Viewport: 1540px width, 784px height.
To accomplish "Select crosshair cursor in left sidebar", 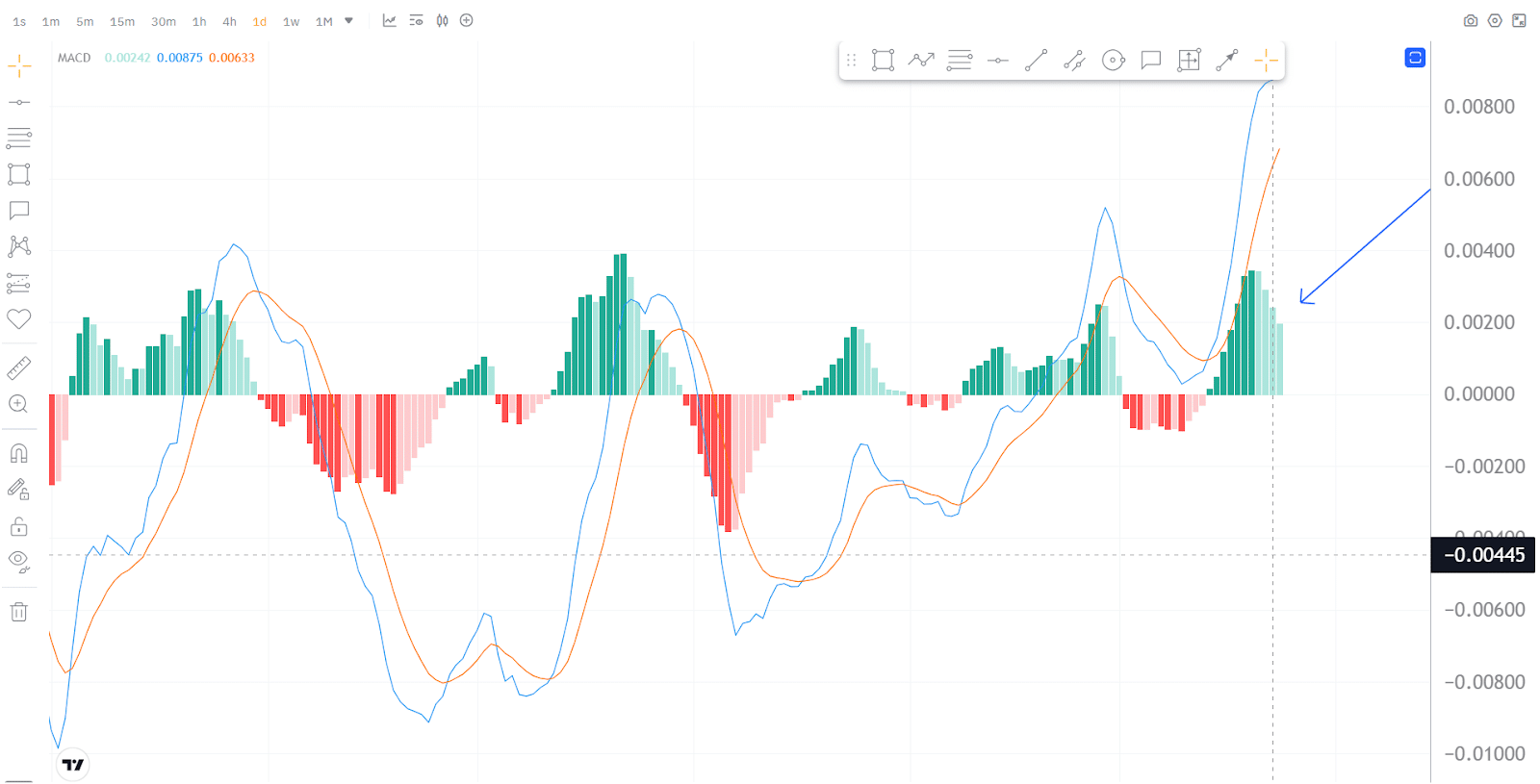I will 19,65.
